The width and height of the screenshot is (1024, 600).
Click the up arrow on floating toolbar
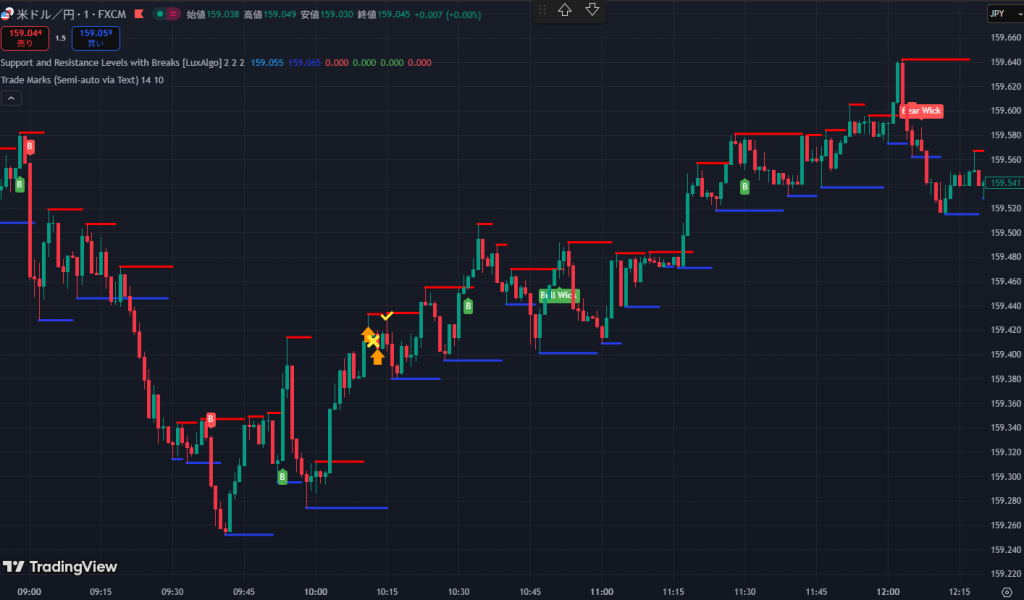[566, 10]
